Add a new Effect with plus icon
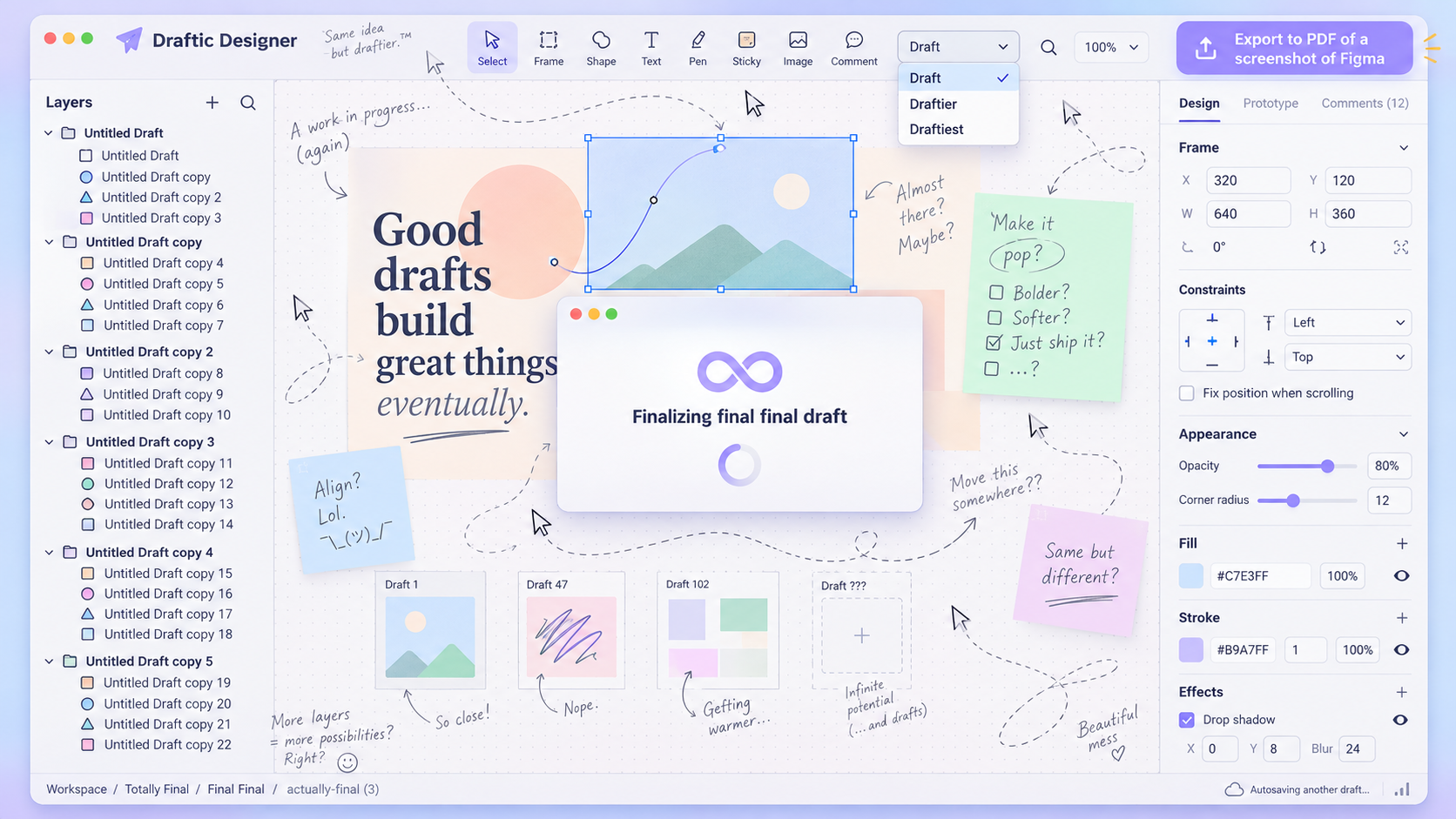1456x819 pixels. point(1402,692)
